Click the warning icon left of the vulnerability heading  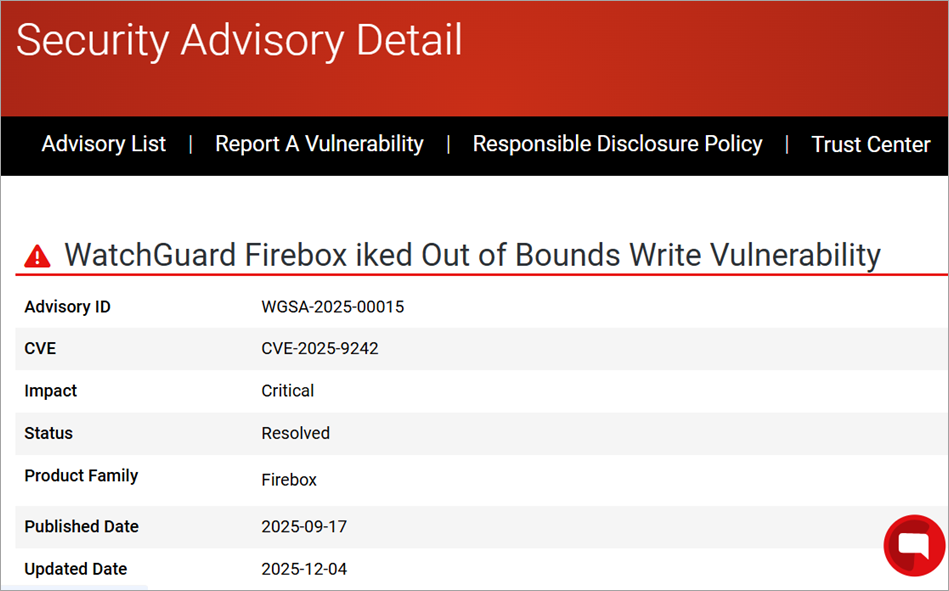click(36, 254)
